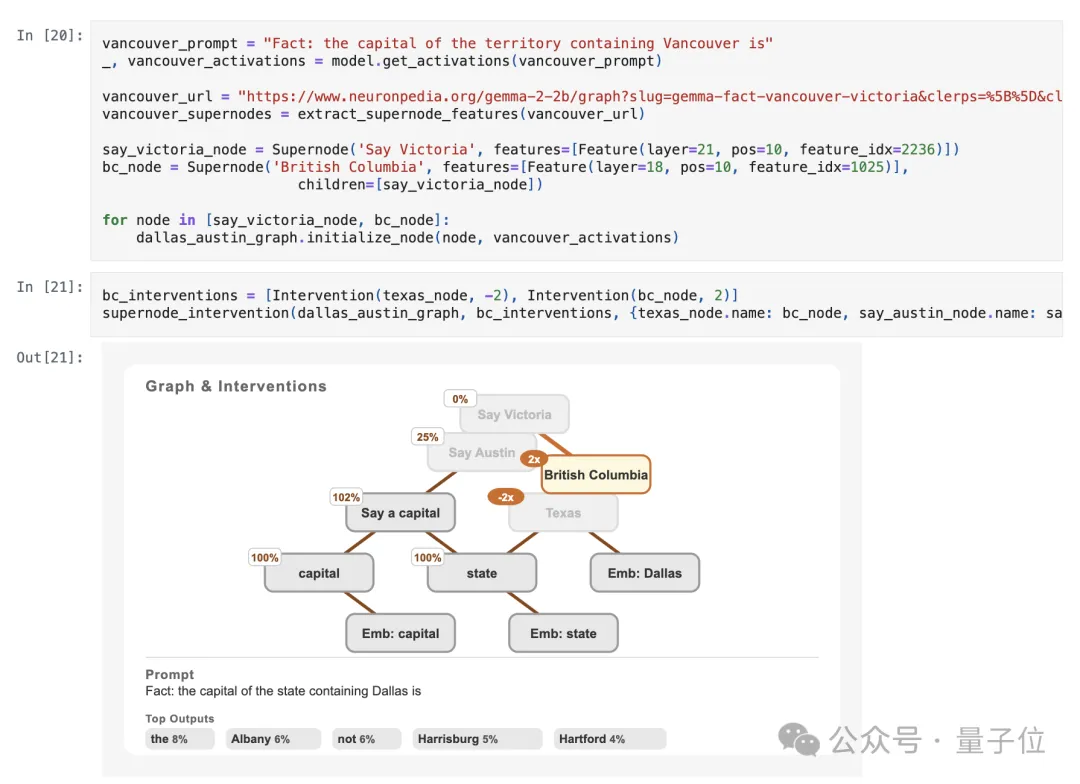Click the Emb: Dallas node
Viewport: 1080px width, 784px height.
coord(644,573)
